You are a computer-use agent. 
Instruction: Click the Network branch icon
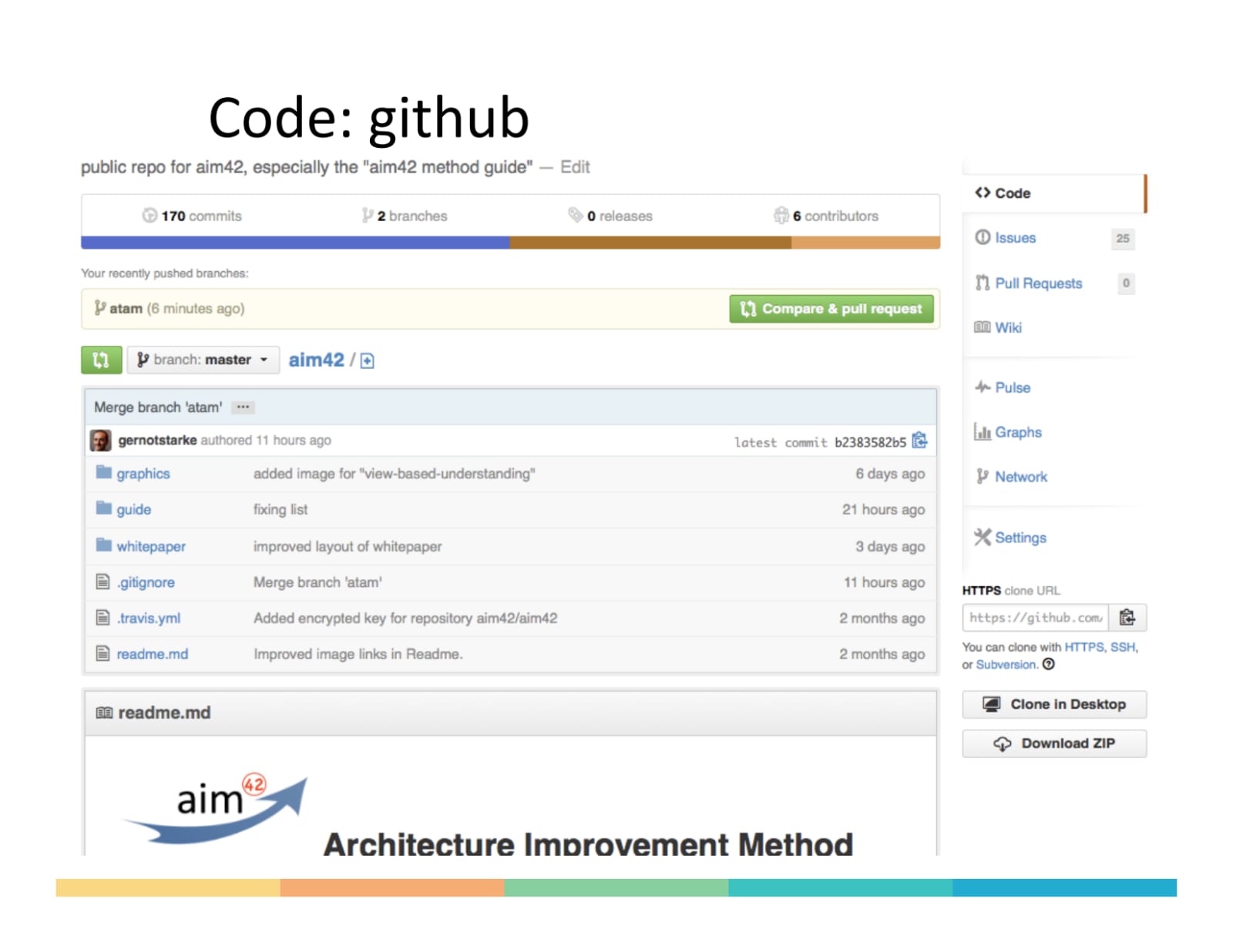coord(982,476)
